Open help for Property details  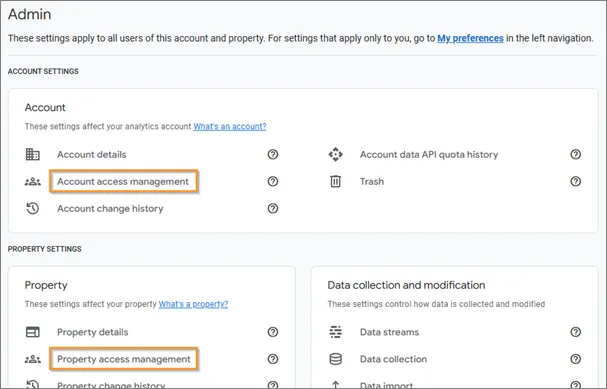(273, 332)
